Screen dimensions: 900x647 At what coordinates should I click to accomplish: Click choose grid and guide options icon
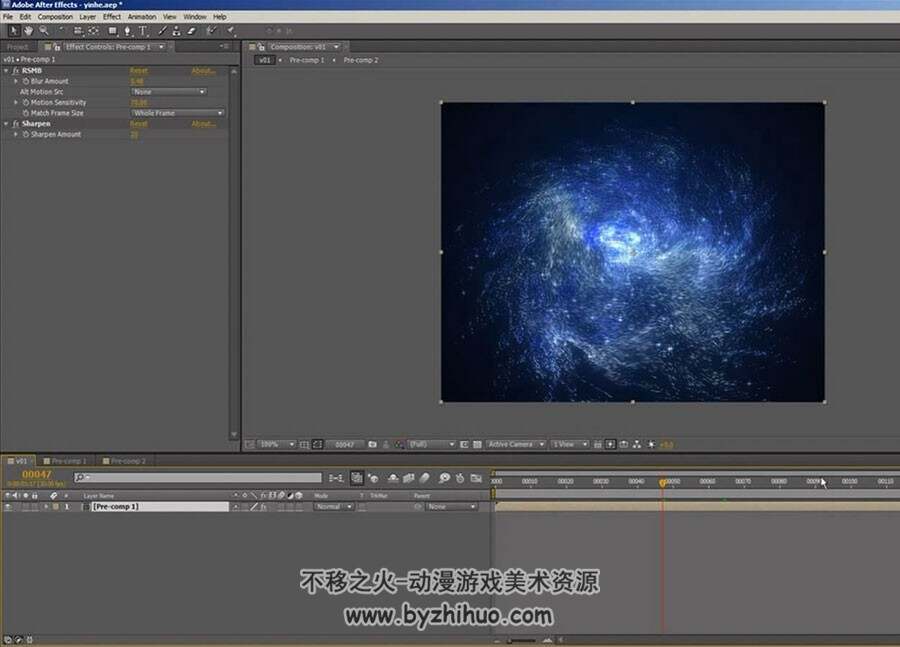304,444
